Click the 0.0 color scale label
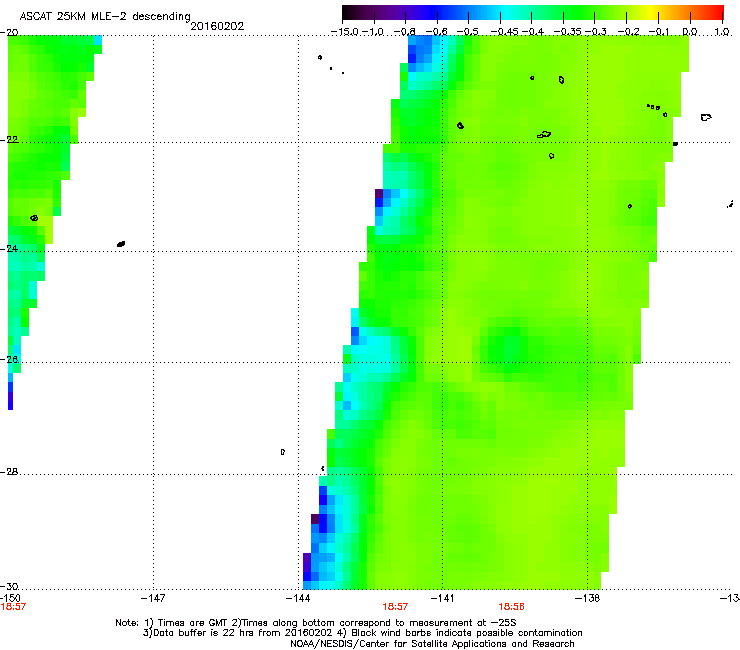This screenshot has width=740, height=650. (x=690, y=32)
